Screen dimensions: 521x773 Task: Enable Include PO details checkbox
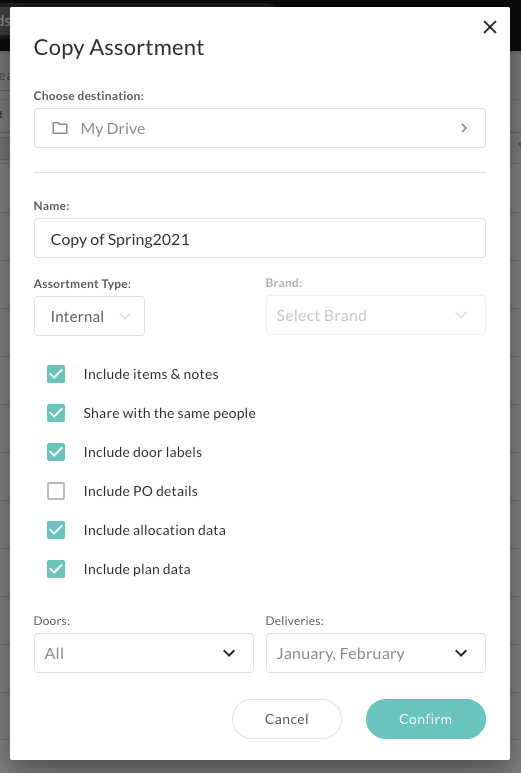pos(56,491)
